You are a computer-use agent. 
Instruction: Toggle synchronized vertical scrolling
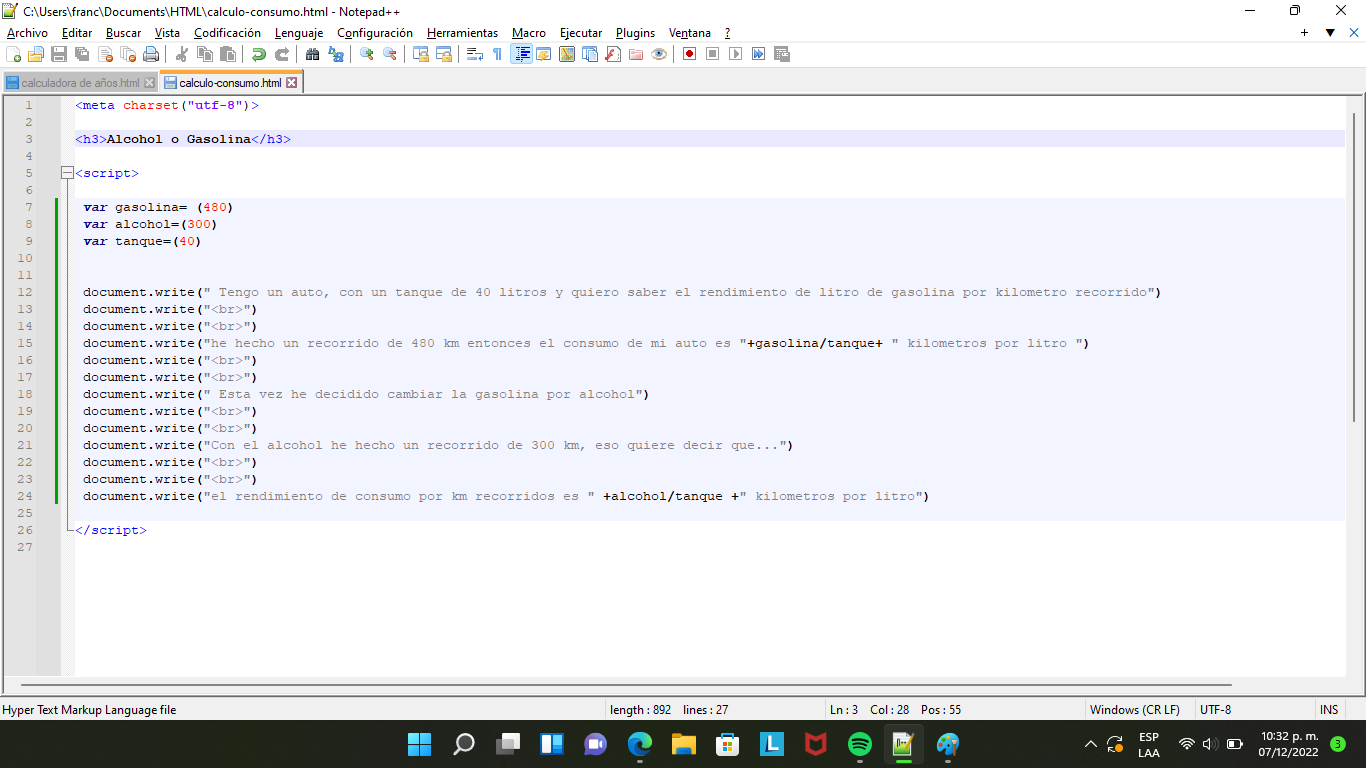tap(421, 54)
